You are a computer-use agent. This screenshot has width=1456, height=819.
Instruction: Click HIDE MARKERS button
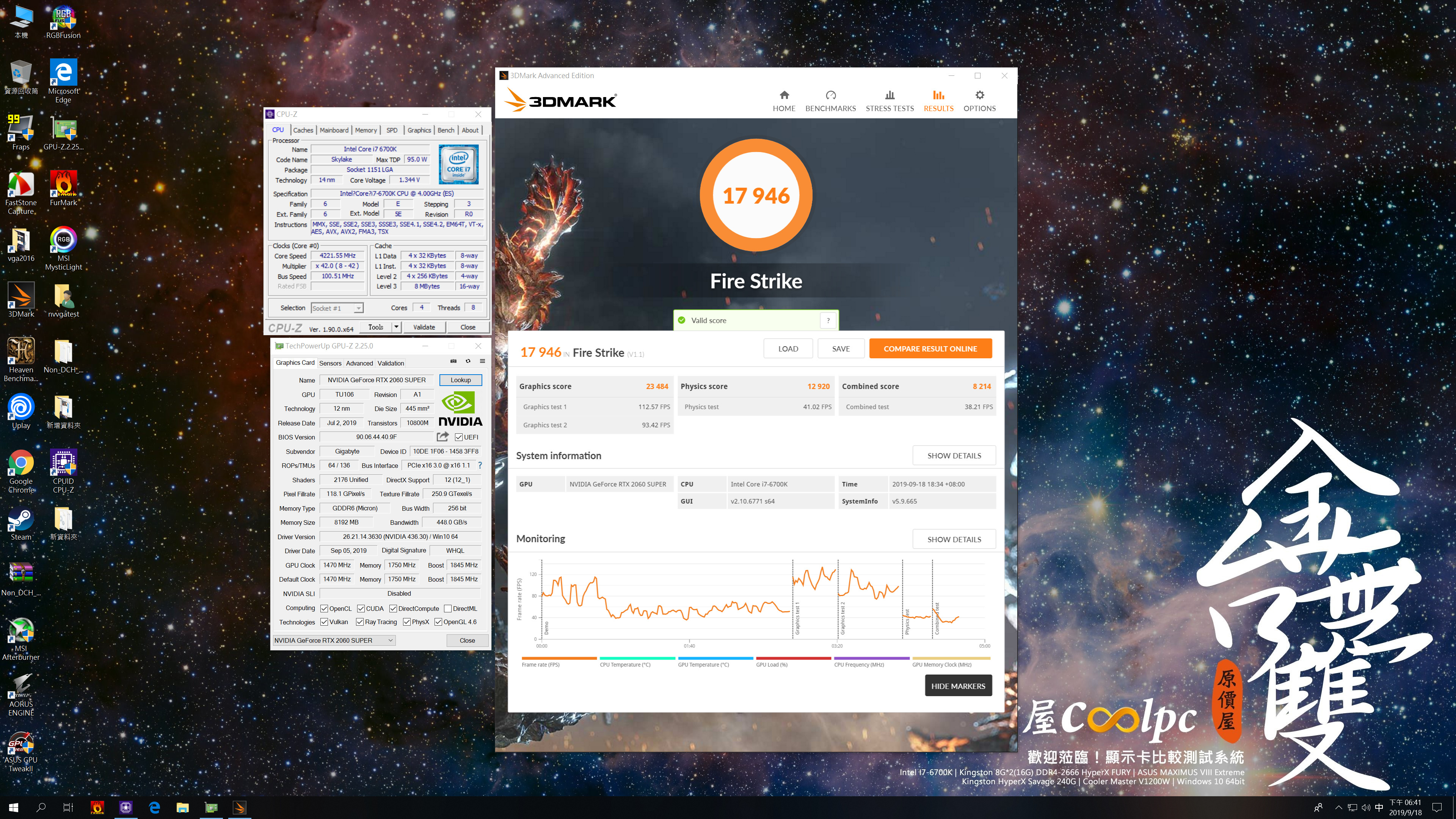point(958,686)
